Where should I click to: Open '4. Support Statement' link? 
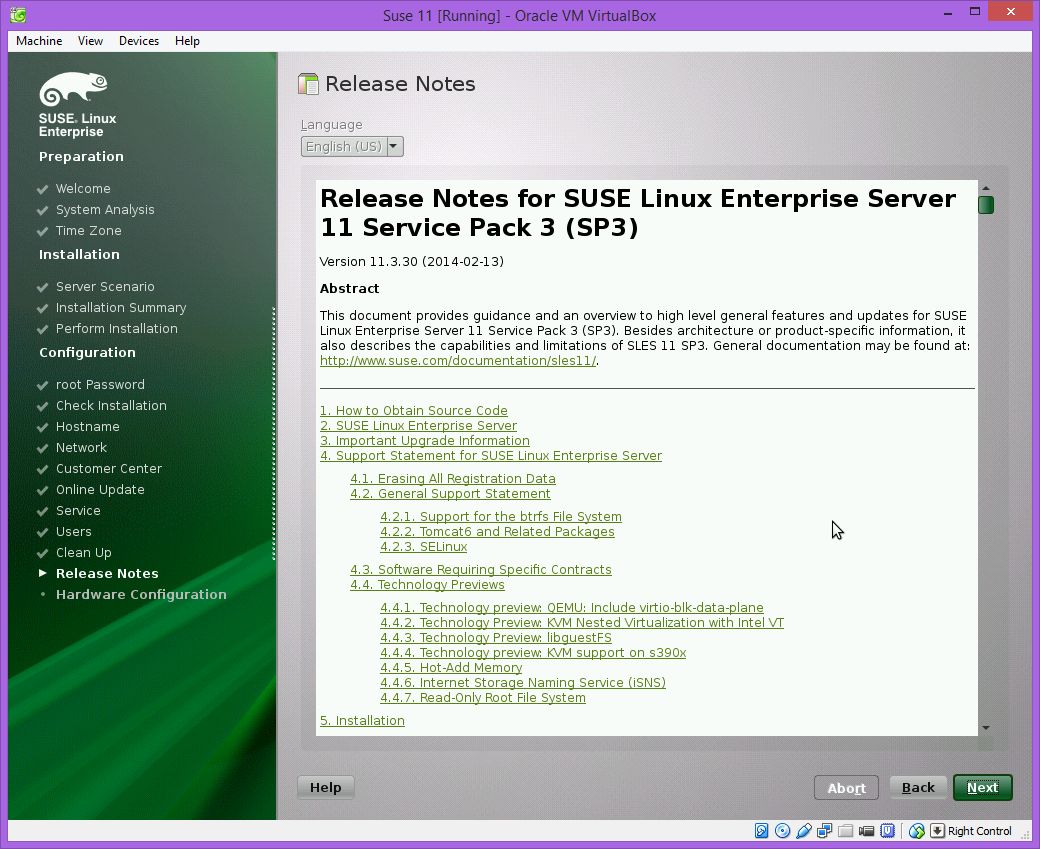(x=491, y=456)
